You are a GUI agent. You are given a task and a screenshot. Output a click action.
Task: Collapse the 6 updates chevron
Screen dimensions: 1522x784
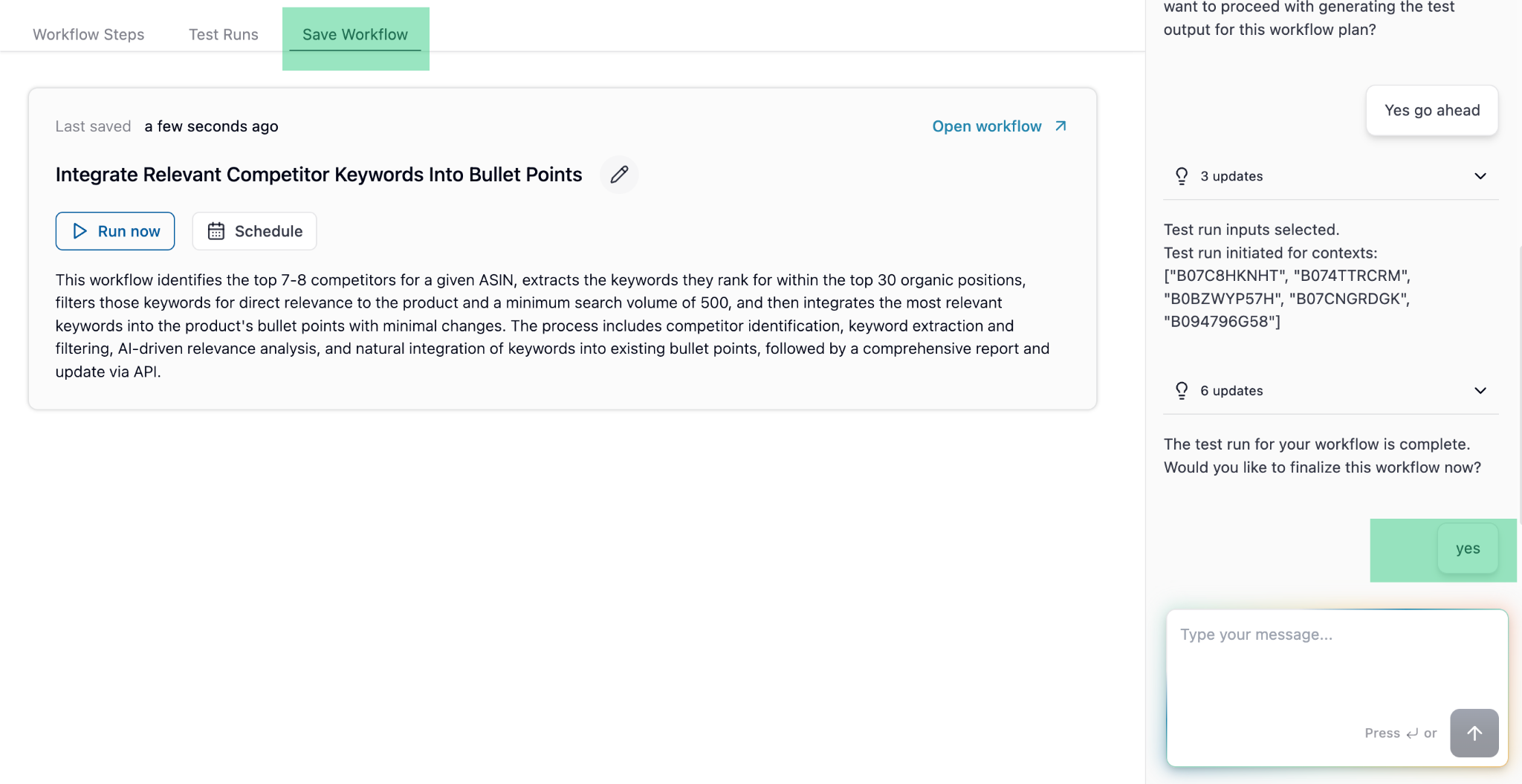1480,390
